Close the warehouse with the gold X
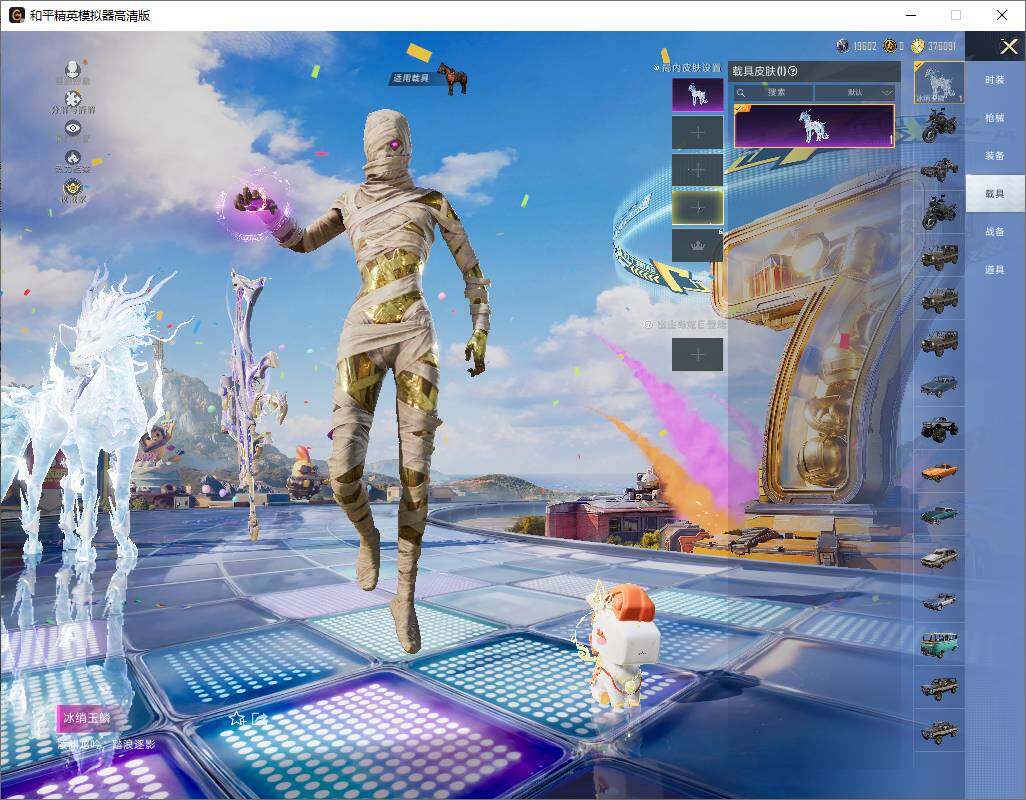 tap(1008, 46)
